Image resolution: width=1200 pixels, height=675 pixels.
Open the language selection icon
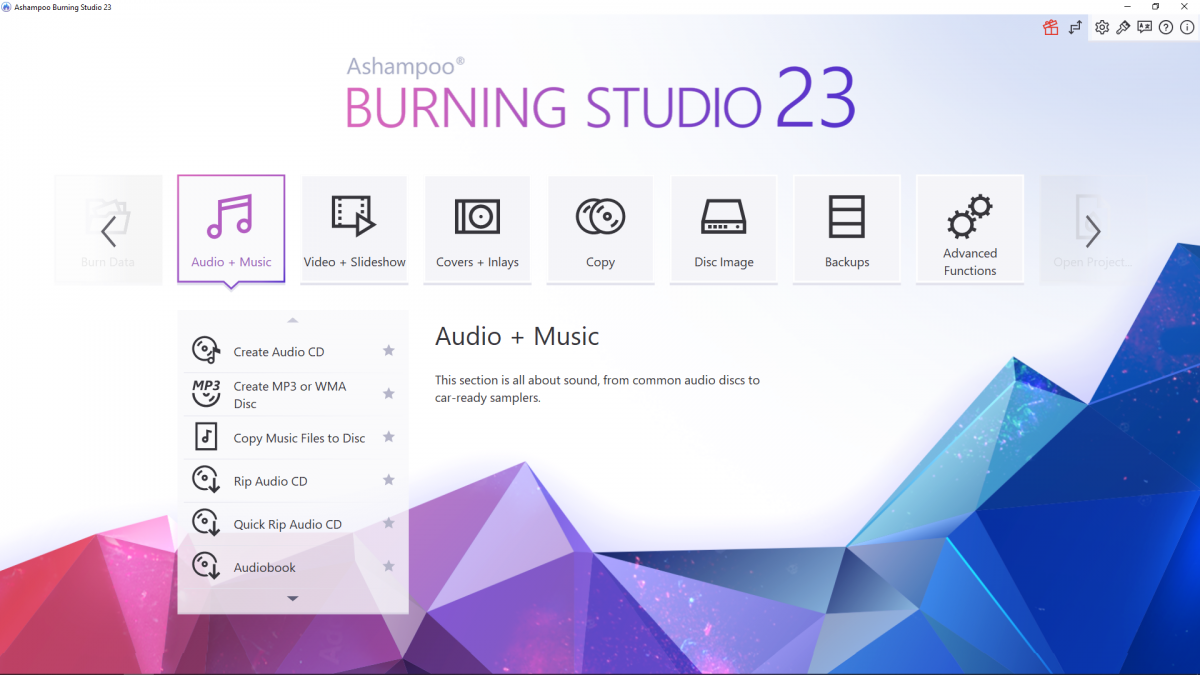tap(1144, 28)
